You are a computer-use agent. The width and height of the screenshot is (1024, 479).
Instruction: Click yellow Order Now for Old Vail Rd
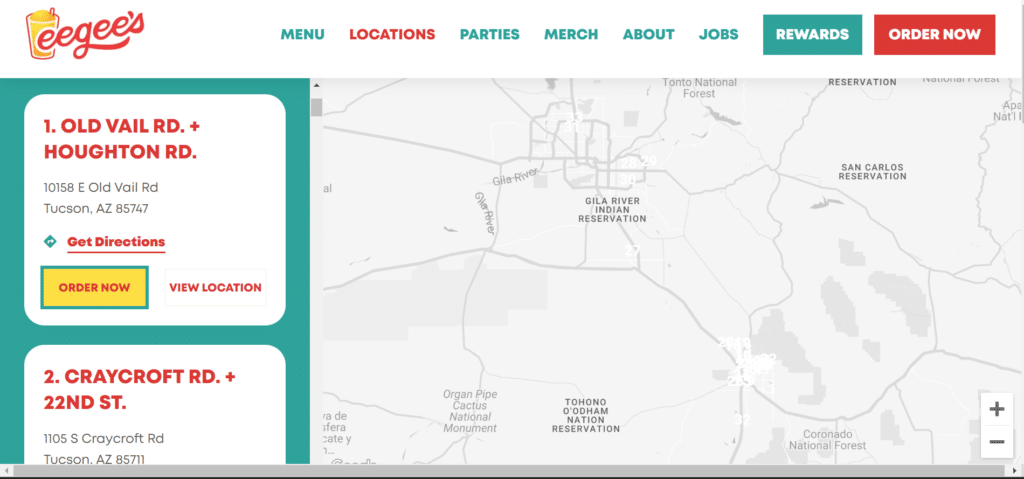[94, 288]
